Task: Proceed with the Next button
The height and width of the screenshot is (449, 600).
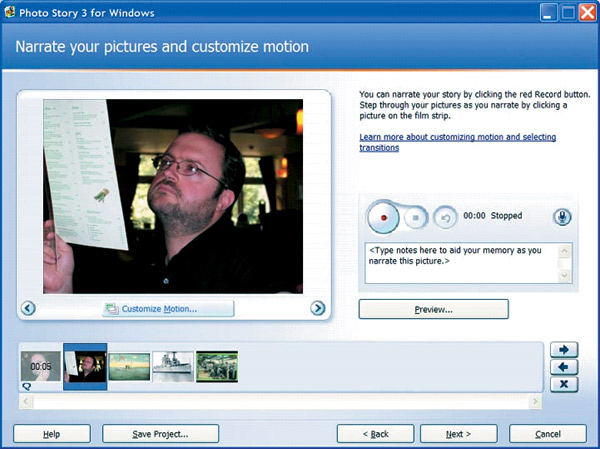Action: [x=459, y=434]
